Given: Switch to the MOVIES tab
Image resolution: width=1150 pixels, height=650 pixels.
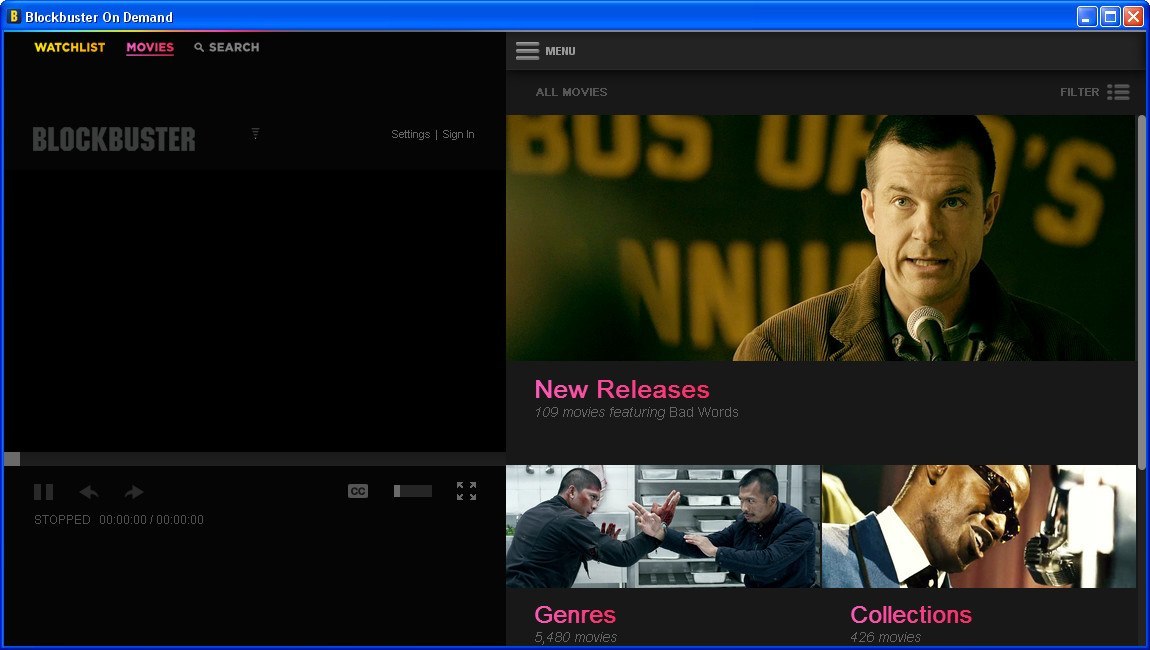Looking at the screenshot, I should (150, 47).
